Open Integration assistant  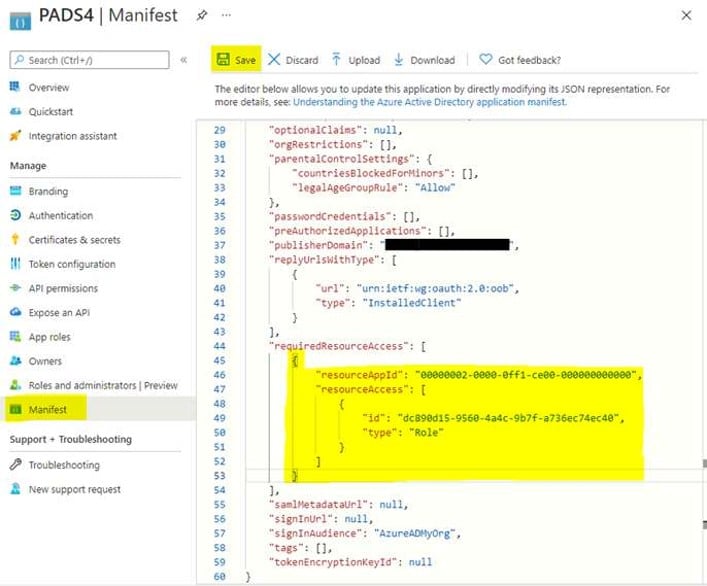click(x=73, y=136)
